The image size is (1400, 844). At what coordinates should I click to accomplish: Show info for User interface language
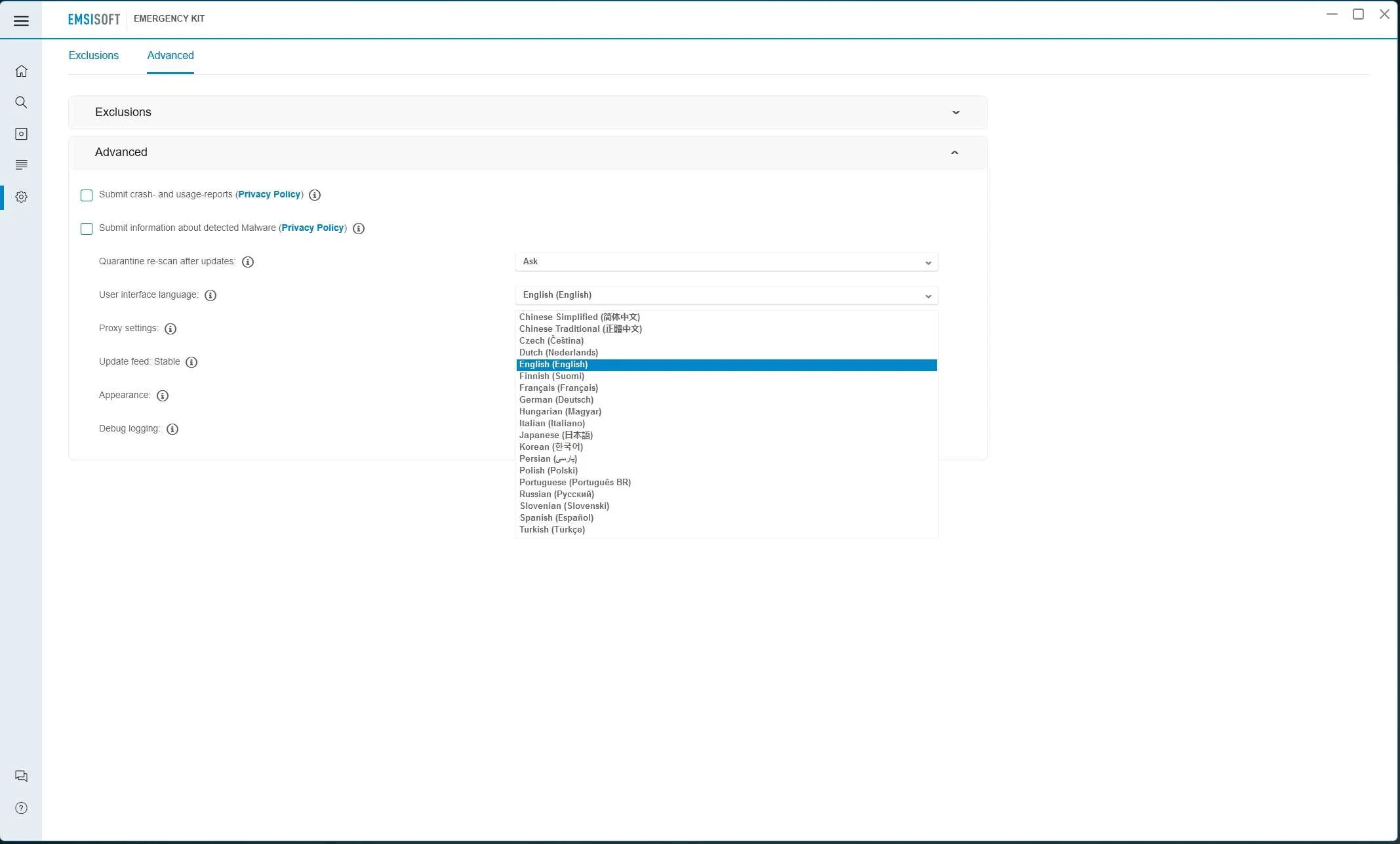[x=210, y=295]
